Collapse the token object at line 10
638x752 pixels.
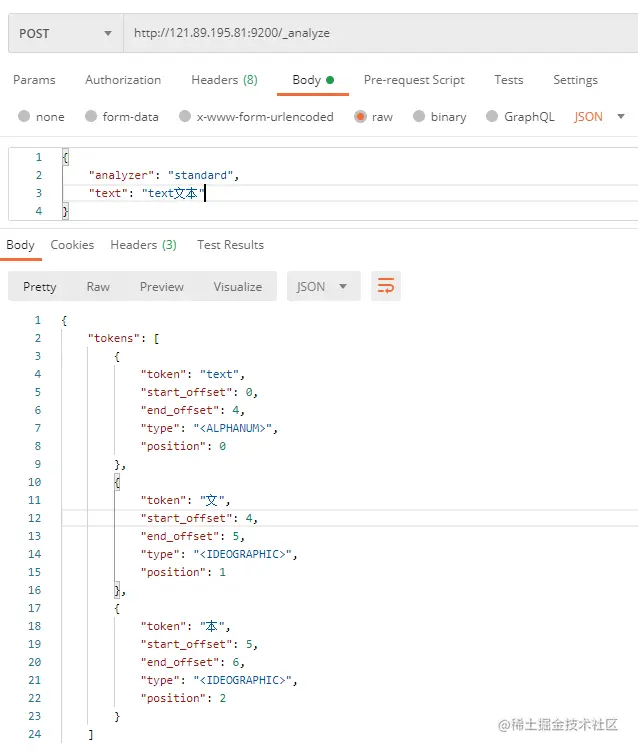(x=117, y=482)
